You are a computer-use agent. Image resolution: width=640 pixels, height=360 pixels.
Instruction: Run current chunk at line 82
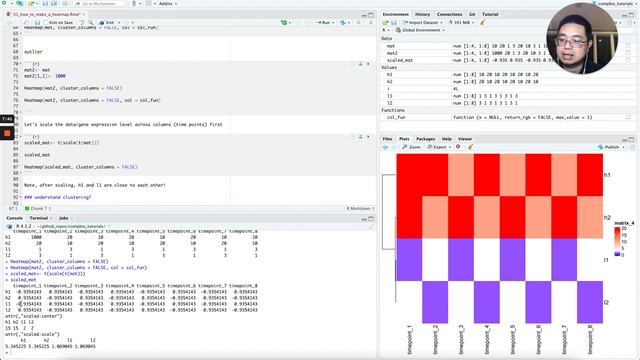click(x=368, y=137)
